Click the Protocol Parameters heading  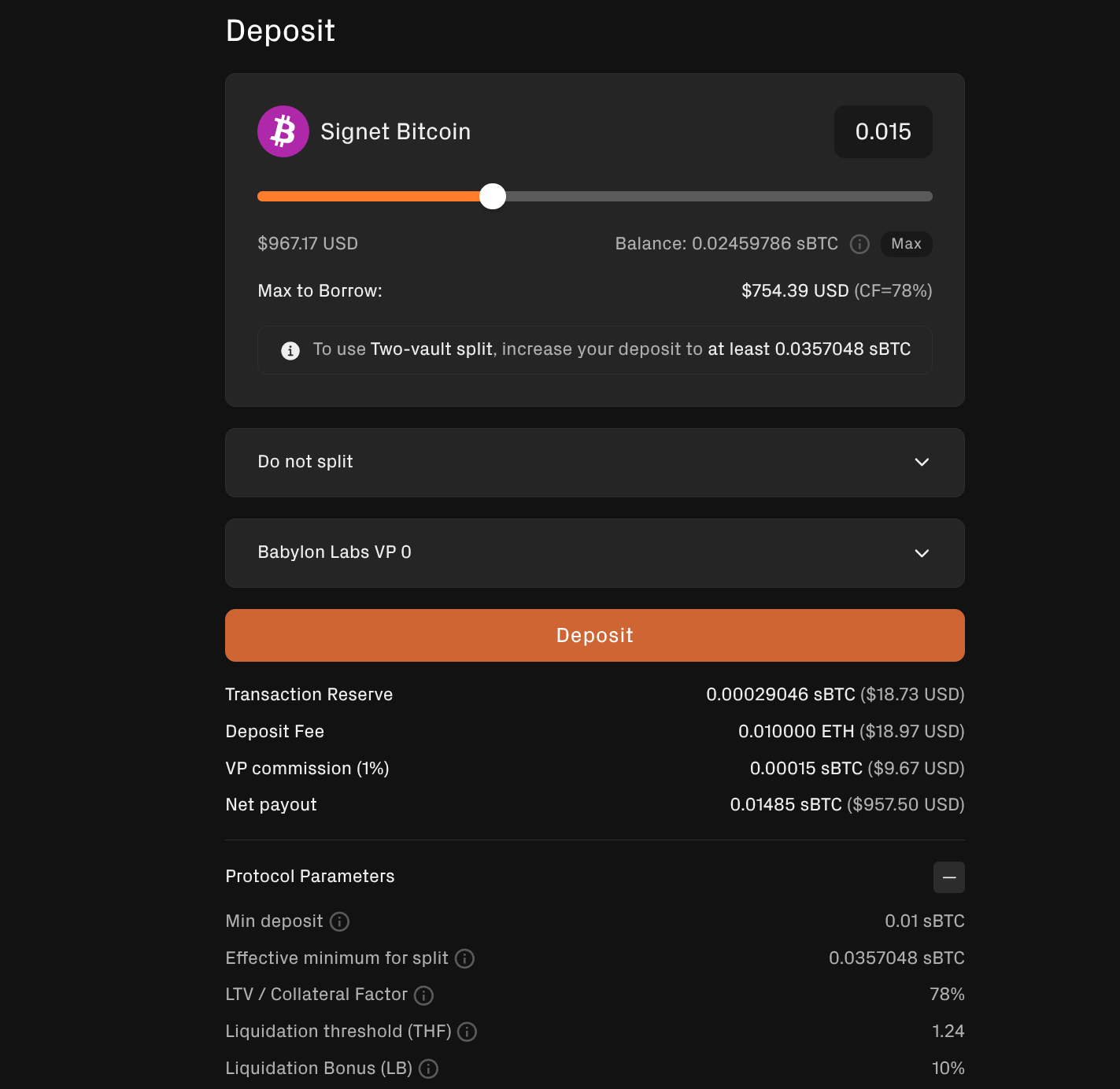(x=310, y=877)
